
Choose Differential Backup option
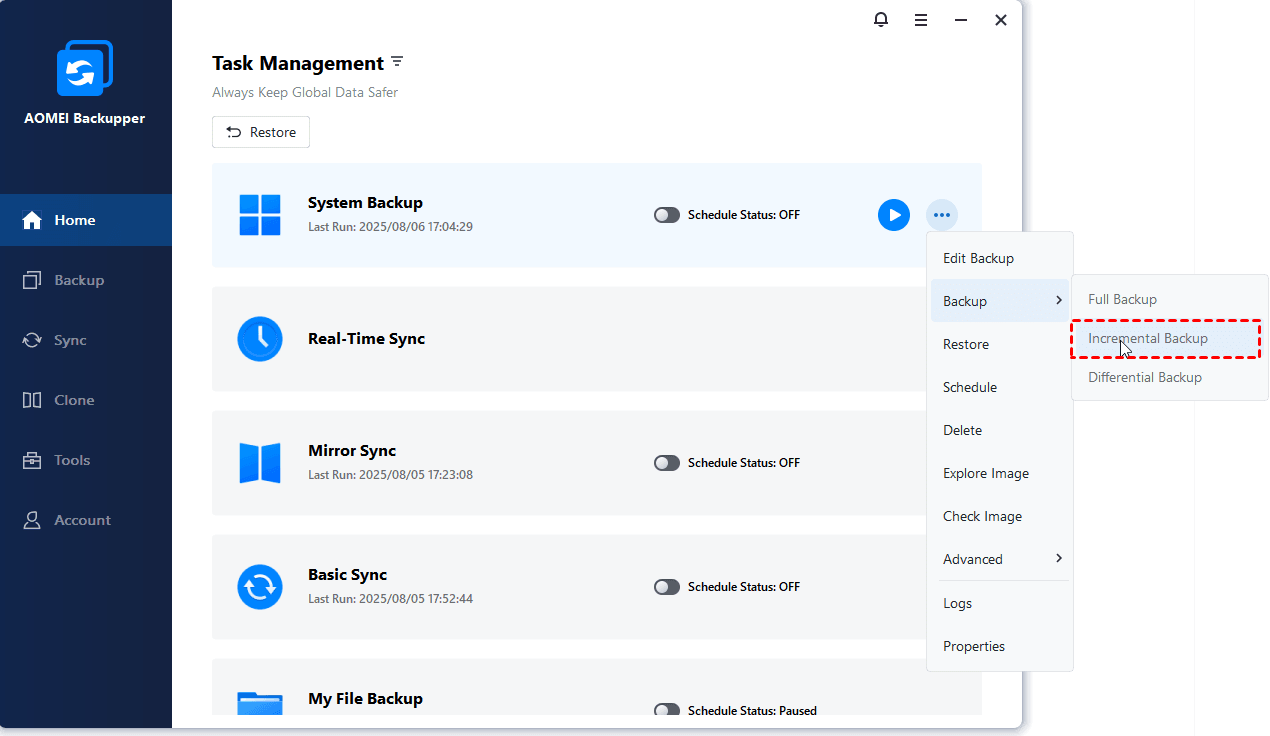click(x=1145, y=378)
